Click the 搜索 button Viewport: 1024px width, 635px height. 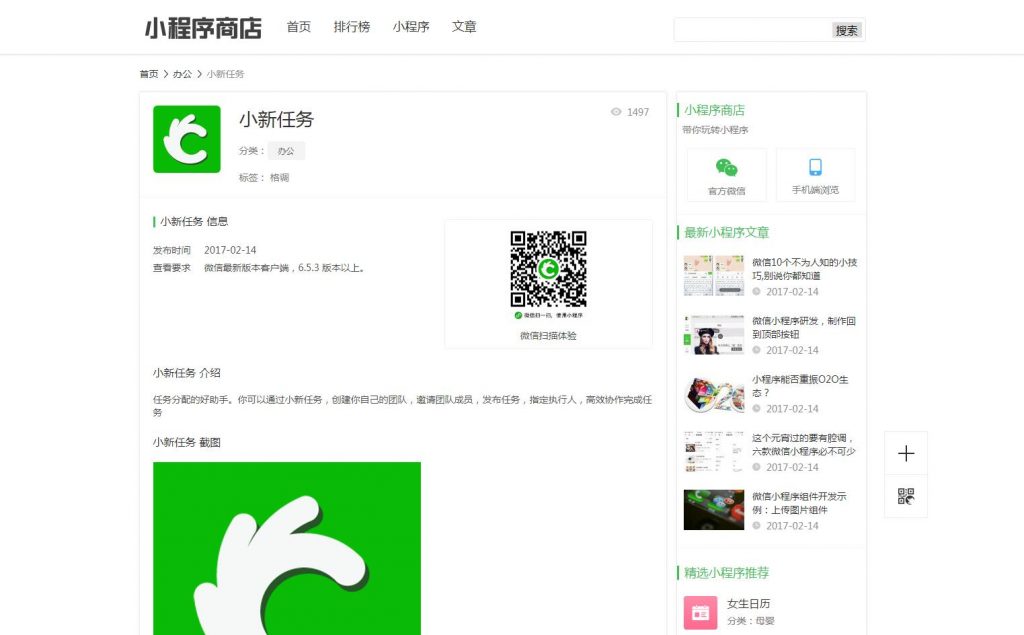(846, 30)
